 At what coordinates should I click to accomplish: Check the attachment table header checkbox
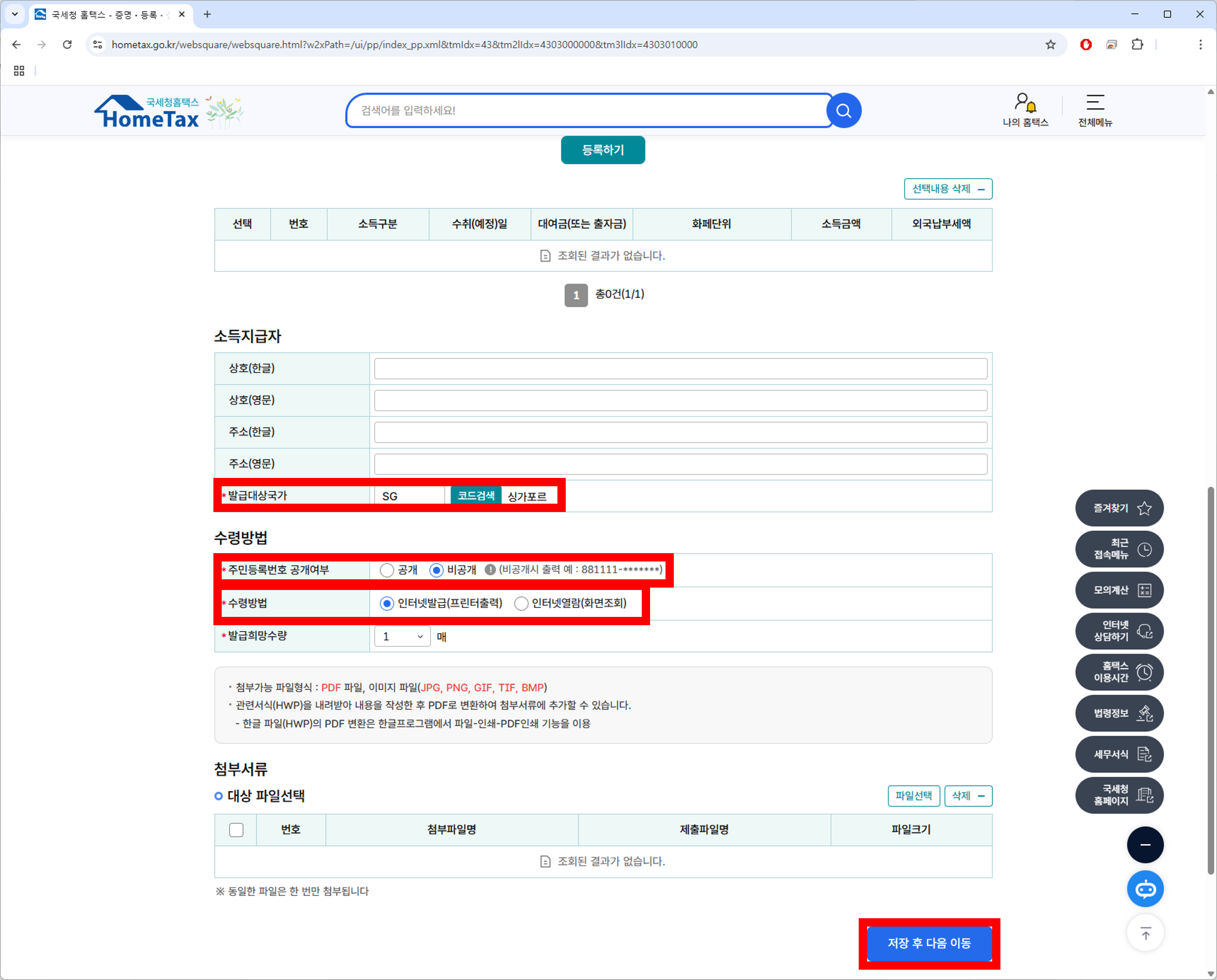(x=236, y=830)
